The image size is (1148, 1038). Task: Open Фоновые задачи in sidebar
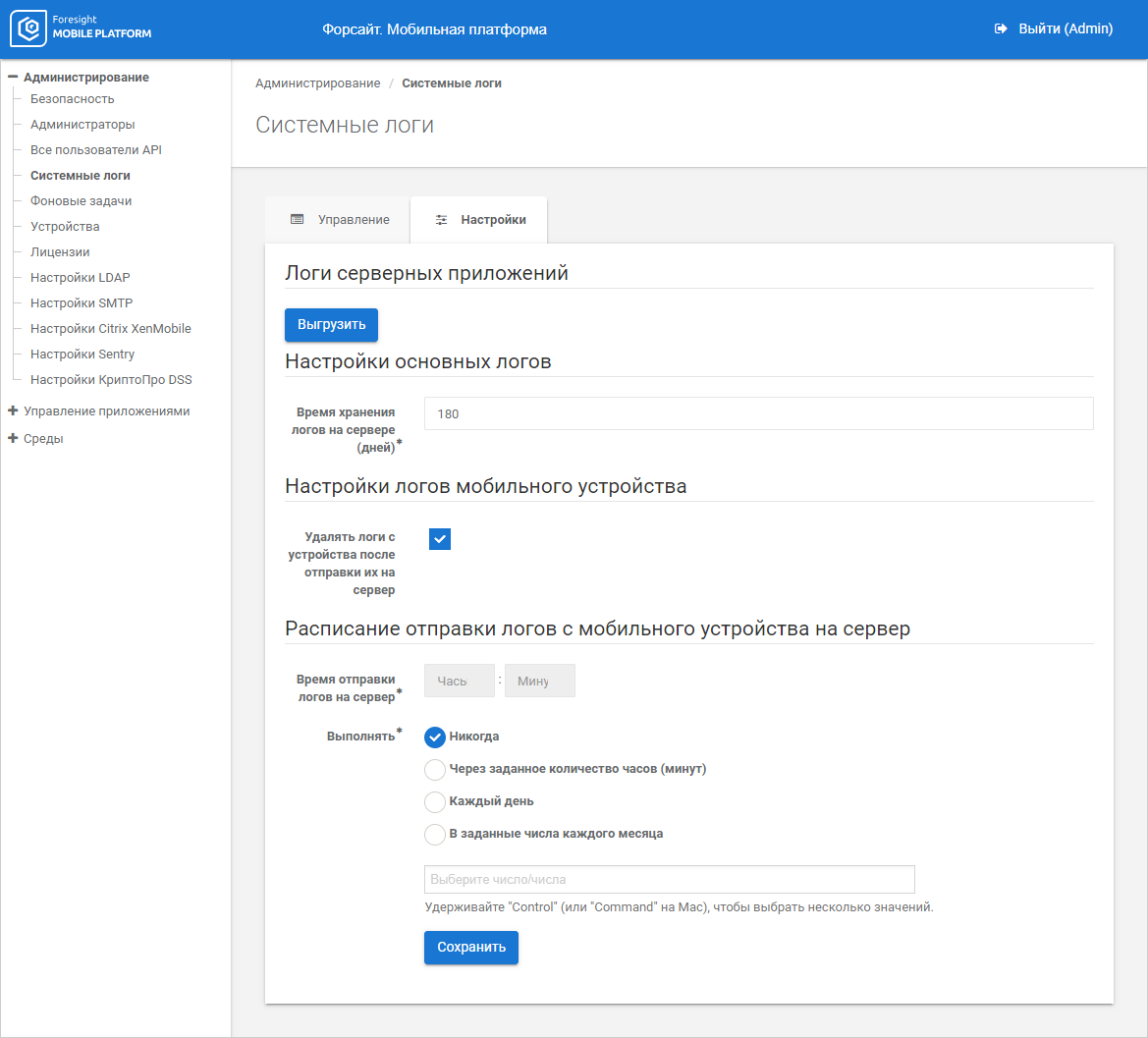81,201
